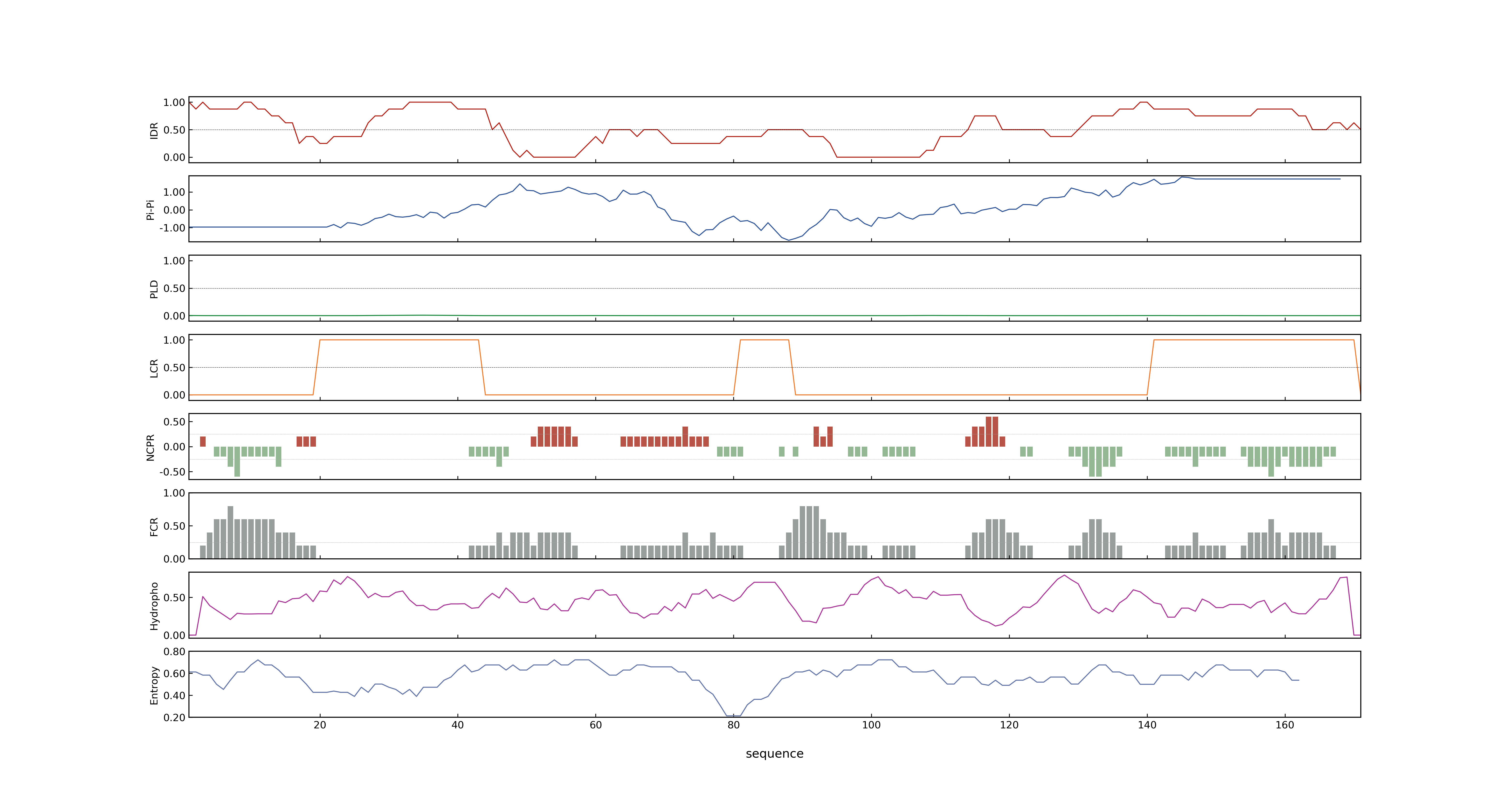Click x-axis tick label 100
Screen dimensions: 1512x806
871,725
